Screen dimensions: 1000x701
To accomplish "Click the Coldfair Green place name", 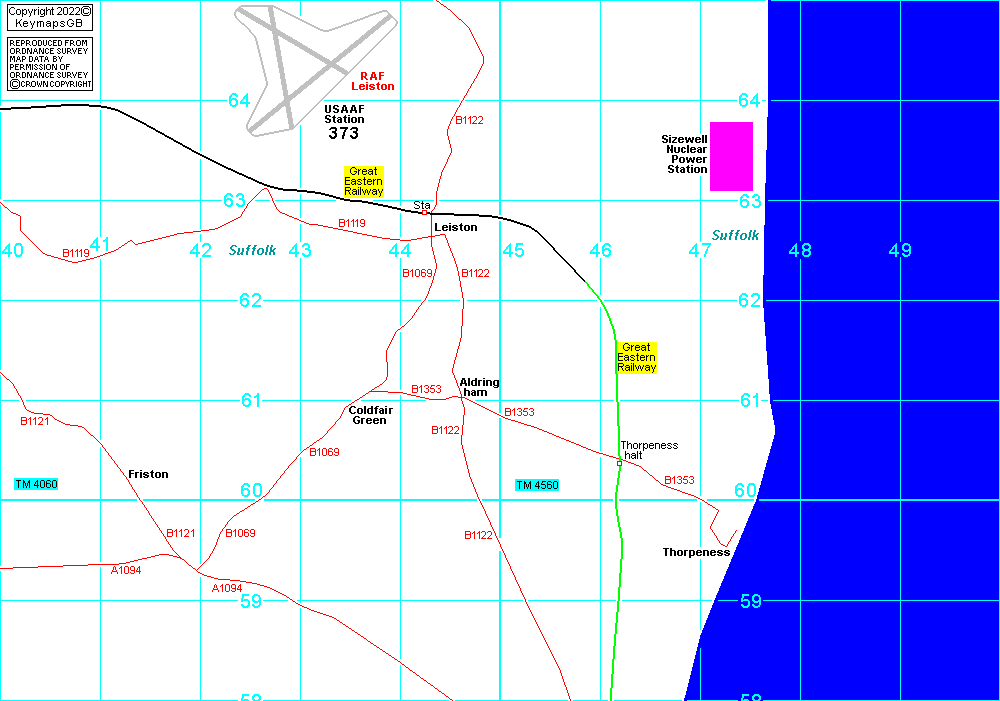I will click(x=369, y=415).
